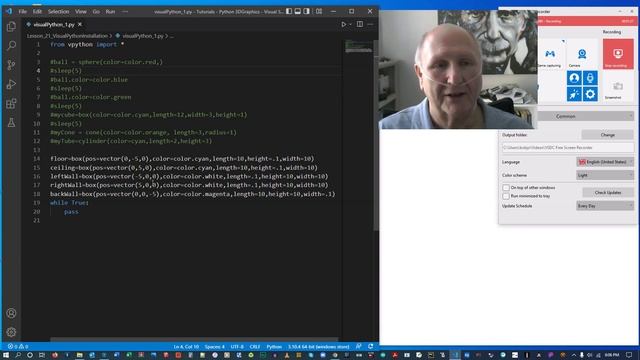This screenshot has width=640, height=360.
Task: Change line ending via CRLF item
Action: tap(255, 347)
